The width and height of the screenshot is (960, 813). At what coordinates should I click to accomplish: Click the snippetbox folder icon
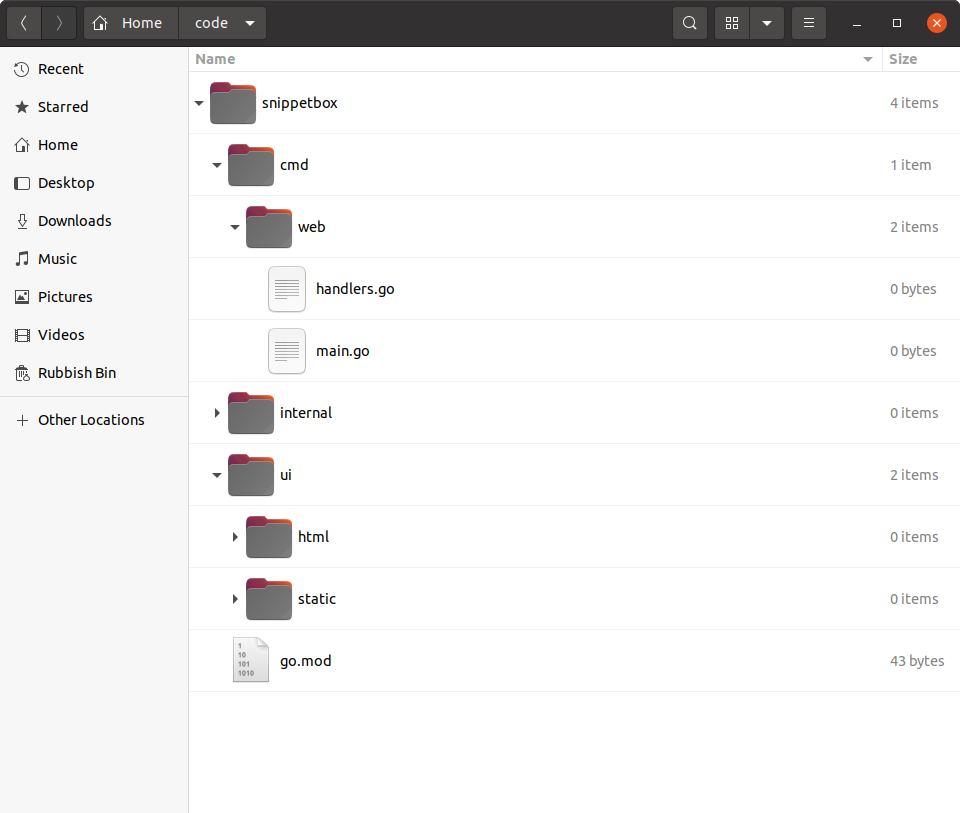tap(232, 103)
